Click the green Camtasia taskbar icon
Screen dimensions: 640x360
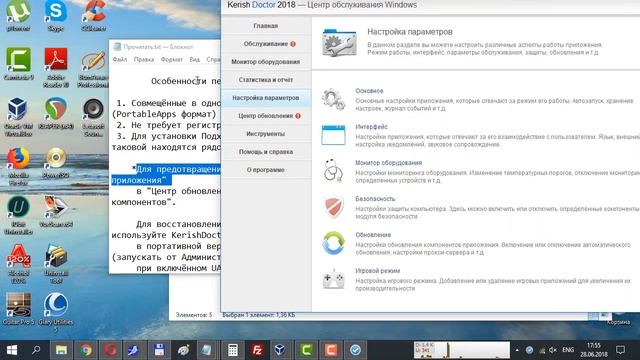[x=306, y=350]
